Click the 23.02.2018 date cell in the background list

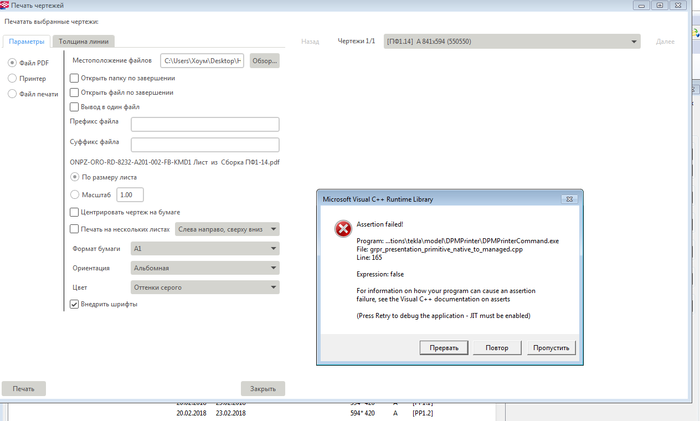[x=231, y=413]
